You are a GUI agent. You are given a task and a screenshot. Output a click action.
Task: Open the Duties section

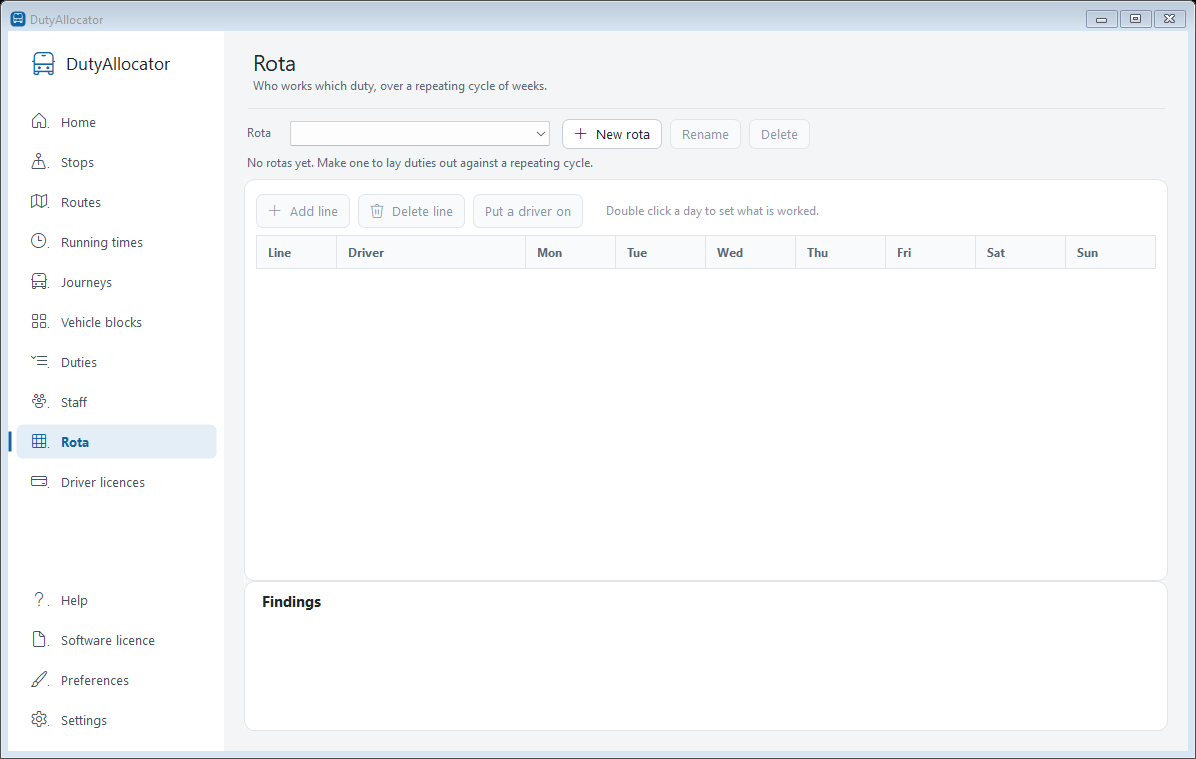coord(117,362)
